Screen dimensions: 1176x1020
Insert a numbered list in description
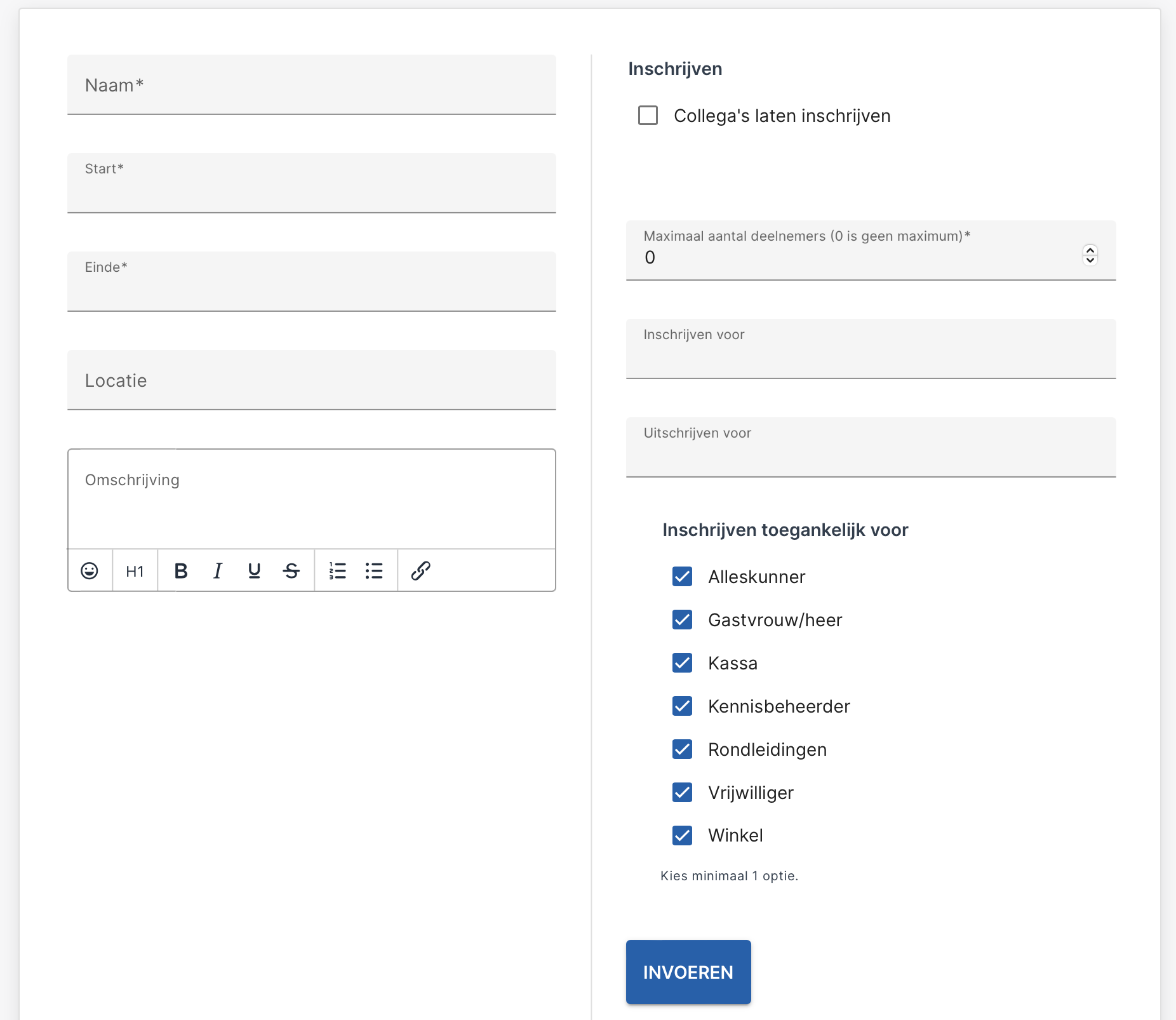337,571
